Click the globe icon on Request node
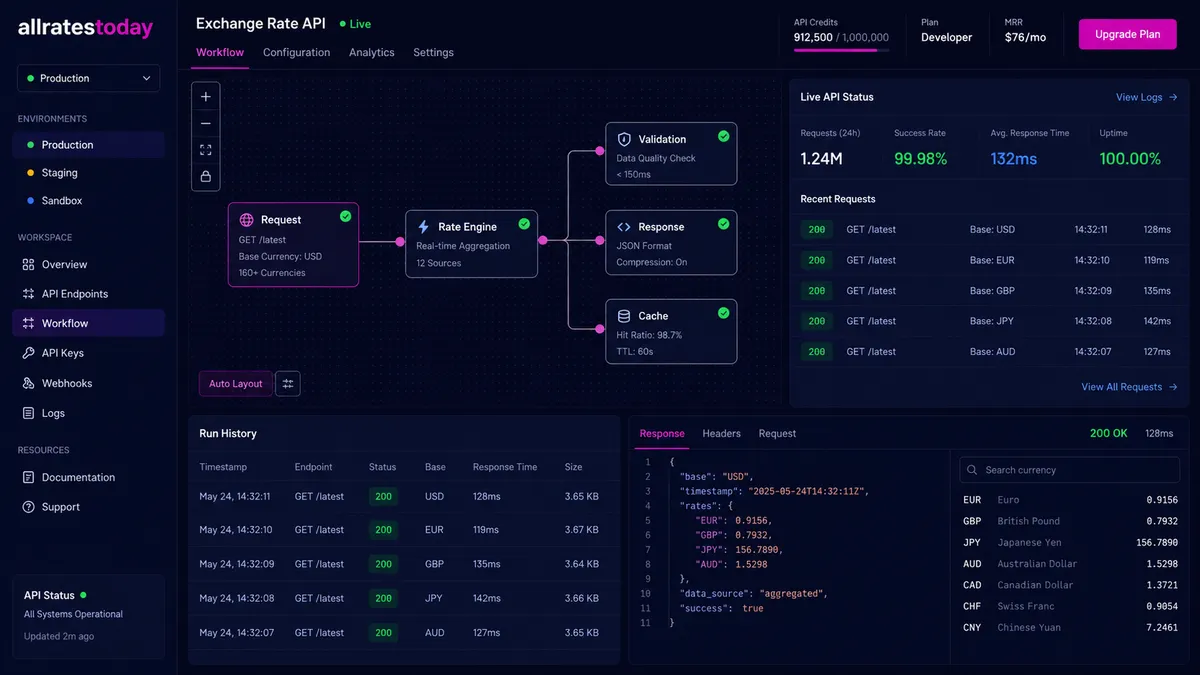The image size is (1200, 675). coord(247,220)
